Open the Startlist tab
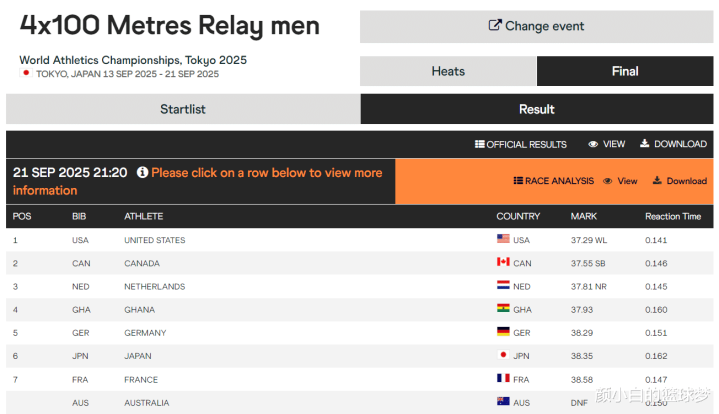 pyautogui.click(x=183, y=109)
